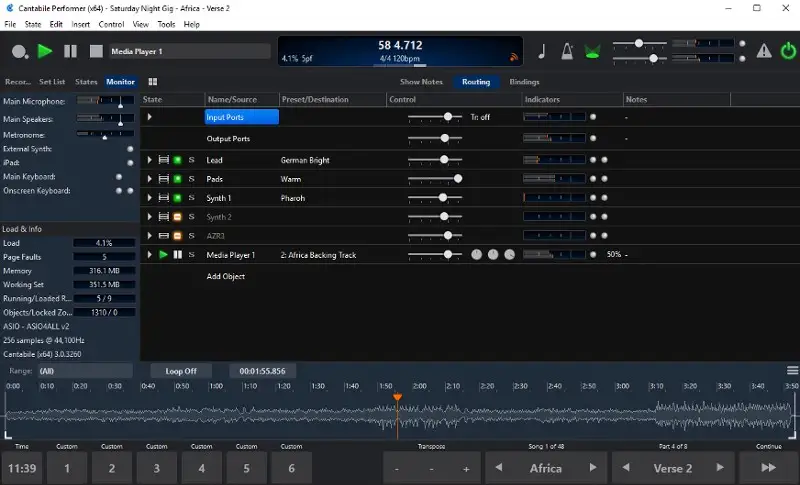Click the Loop Off button
The width and height of the screenshot is (800, 485).
tap(181, 371)
